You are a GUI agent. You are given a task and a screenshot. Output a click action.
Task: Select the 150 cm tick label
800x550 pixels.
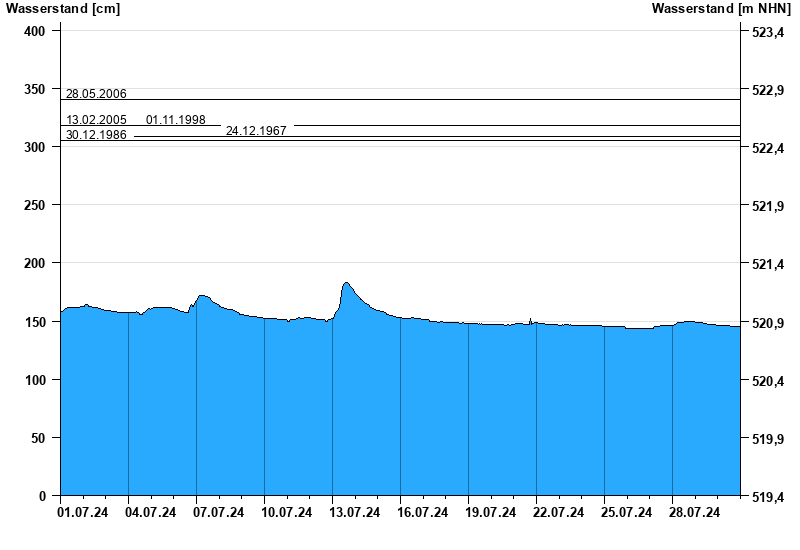point(35,322)
